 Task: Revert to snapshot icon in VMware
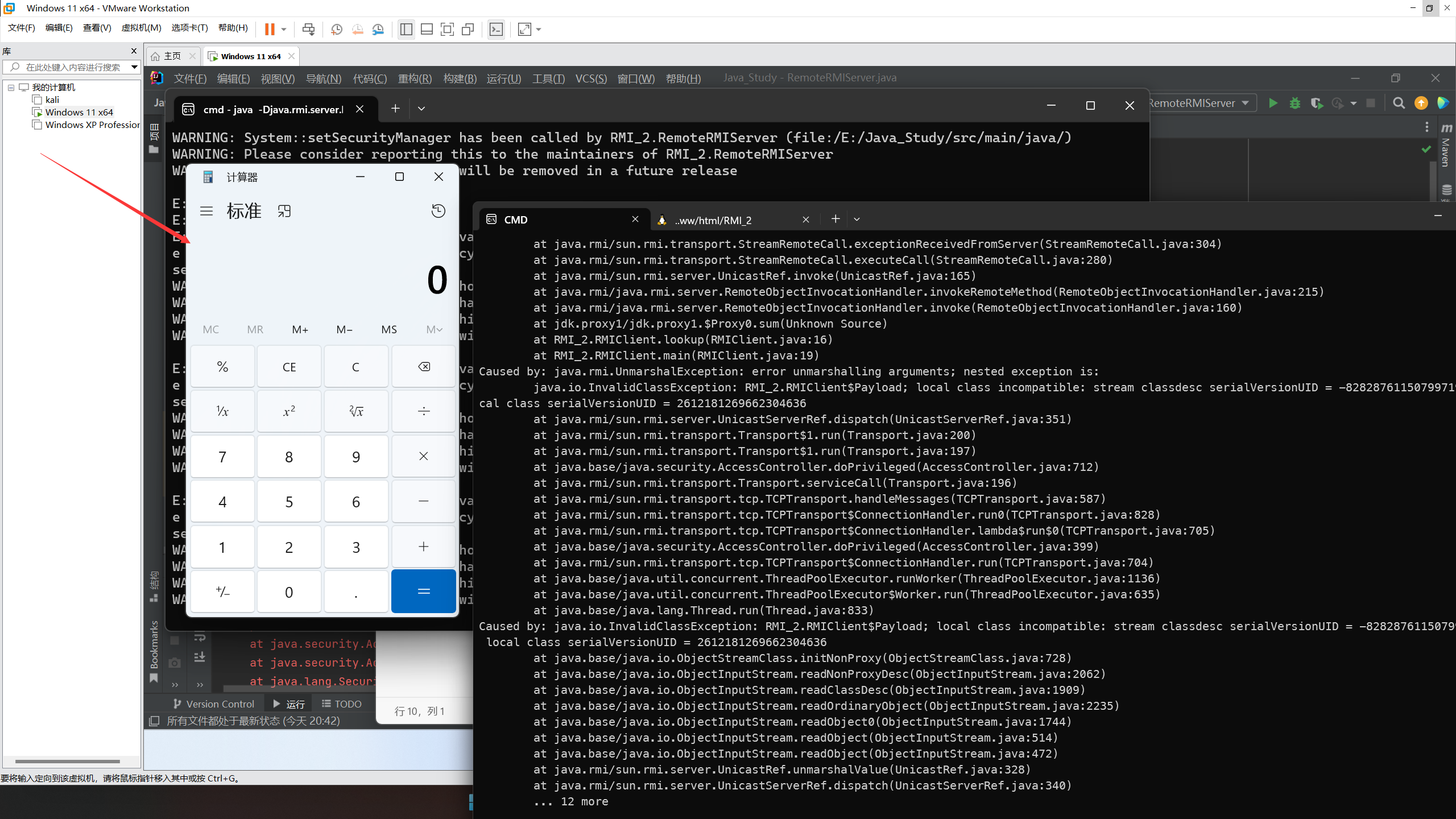[357, 29]
